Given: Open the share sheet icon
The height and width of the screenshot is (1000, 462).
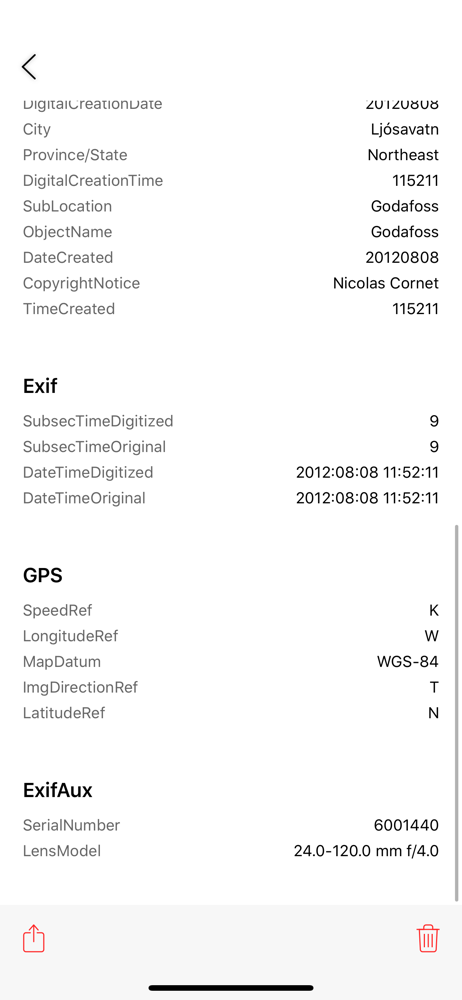Looking at the screenshot, I should pyautogui.click(x=34, y=938).
